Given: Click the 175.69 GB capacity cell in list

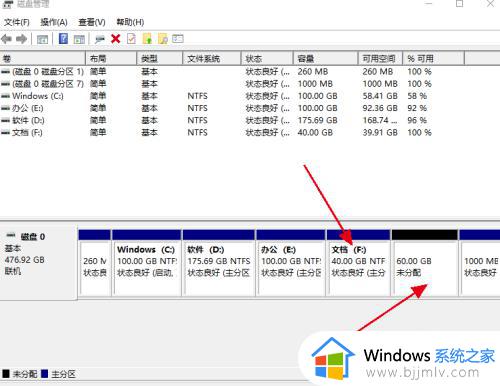Looking at the screenshot, I should click(x=318, y=120).
